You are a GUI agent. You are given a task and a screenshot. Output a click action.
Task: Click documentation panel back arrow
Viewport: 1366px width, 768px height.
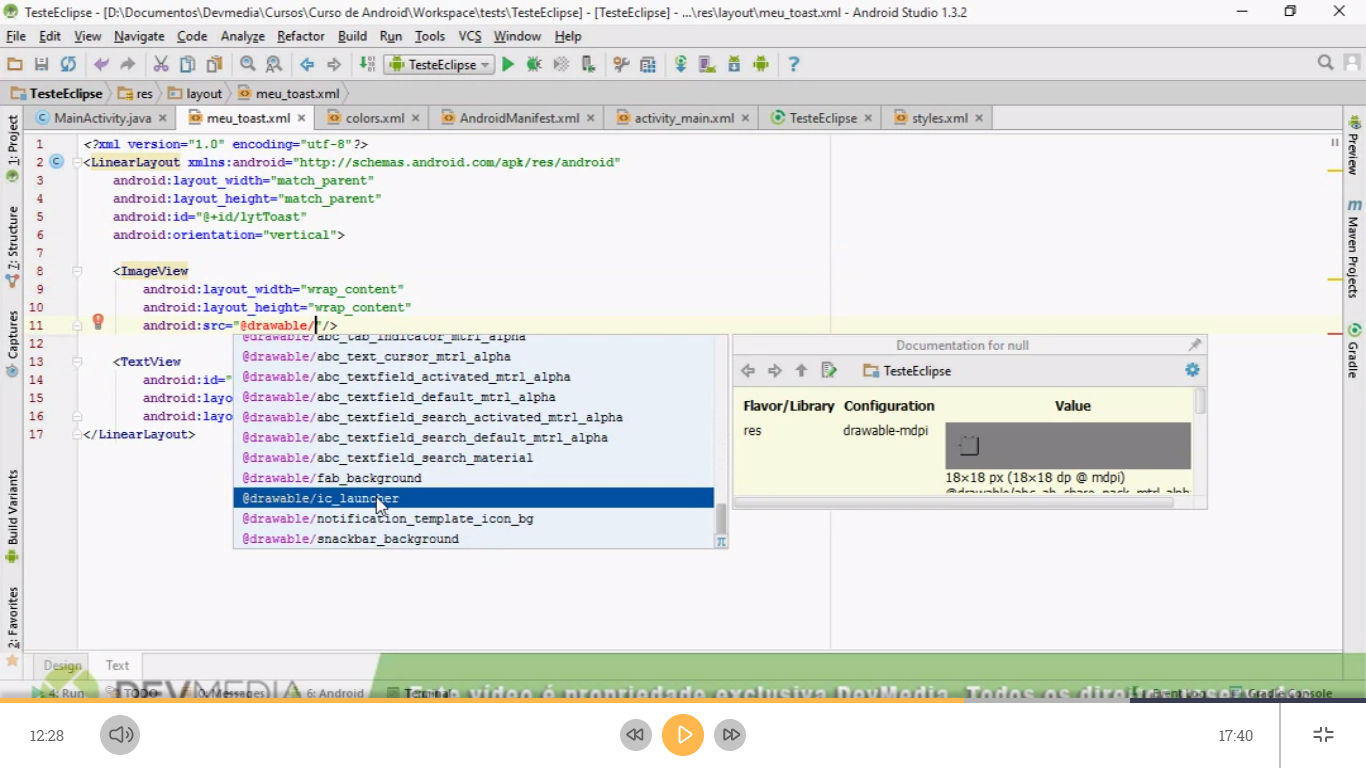[748, 371]
